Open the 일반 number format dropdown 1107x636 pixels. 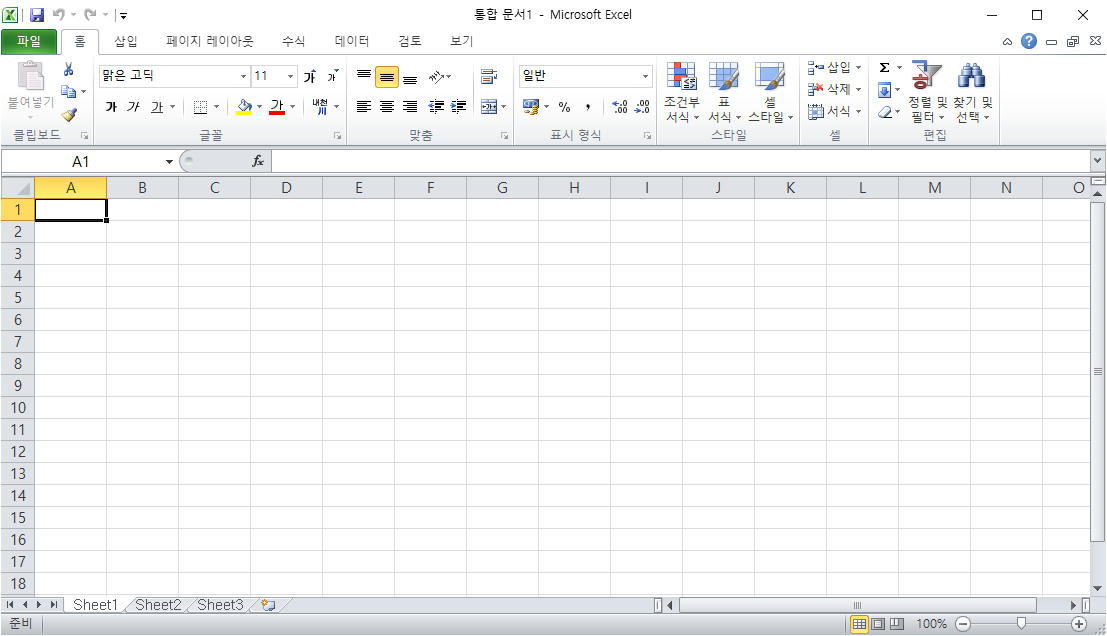pyautogui.click(x=645, y=76)
